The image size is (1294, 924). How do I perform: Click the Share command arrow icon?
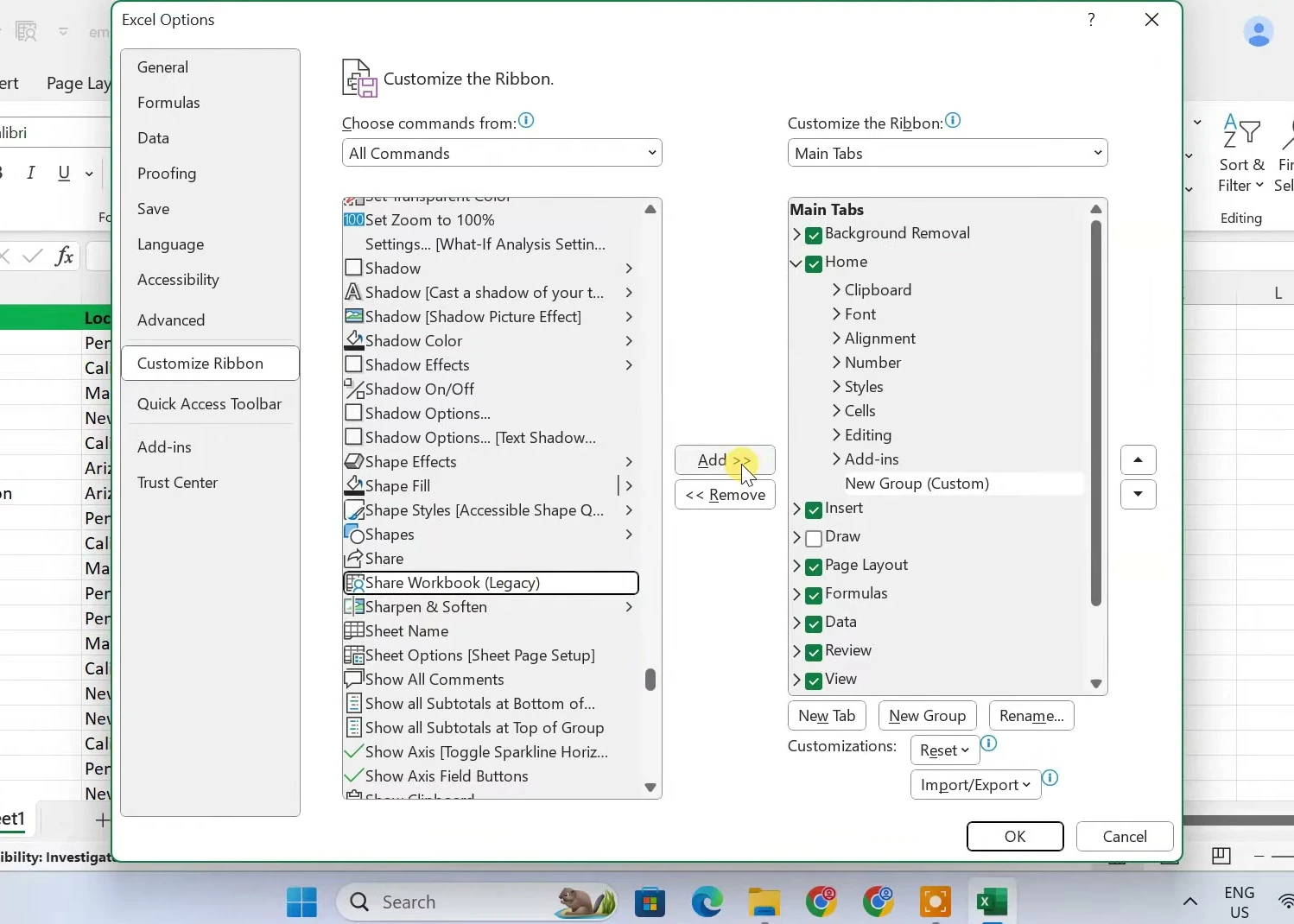click(353, 559)
